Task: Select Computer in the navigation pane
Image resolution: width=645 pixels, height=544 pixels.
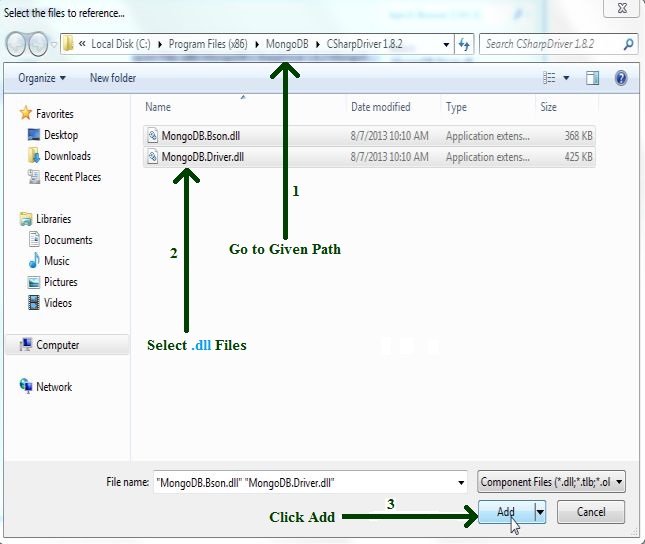Action: pyautogui.click(x=67, y=345)
